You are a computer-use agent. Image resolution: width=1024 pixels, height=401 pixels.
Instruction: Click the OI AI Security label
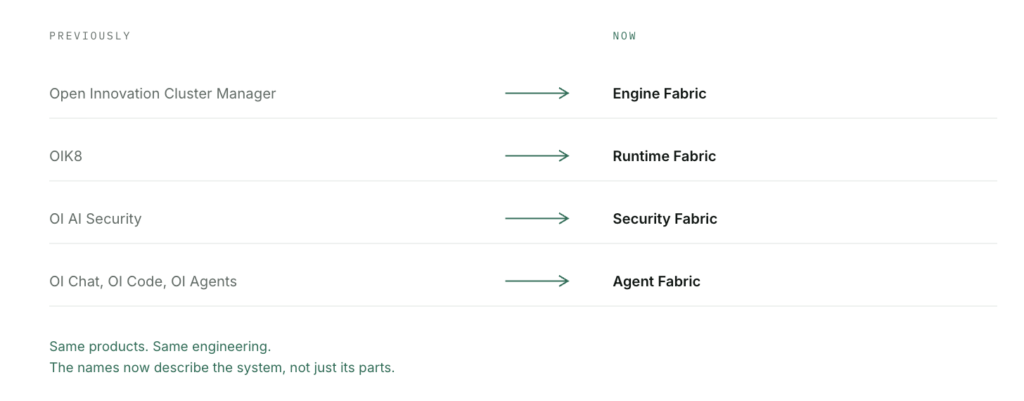coord(95,219)
